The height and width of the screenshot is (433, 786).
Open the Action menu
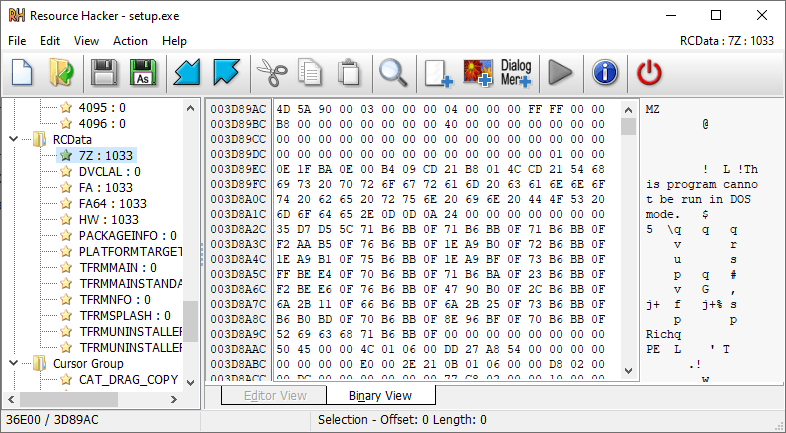coord(130,41)
